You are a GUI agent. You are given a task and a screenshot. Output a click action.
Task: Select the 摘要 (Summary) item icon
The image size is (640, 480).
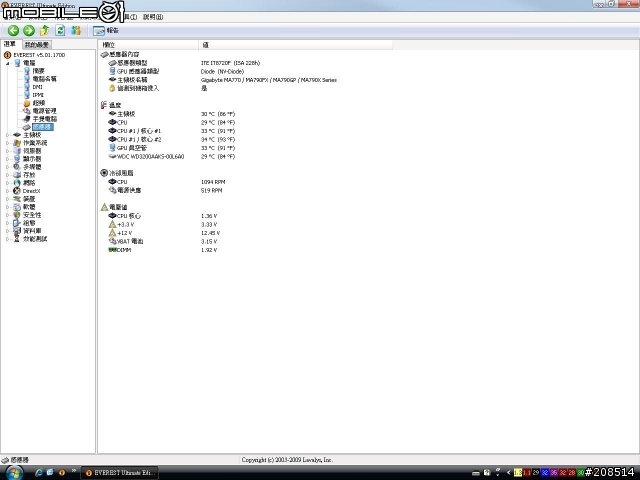pos(27,71)
